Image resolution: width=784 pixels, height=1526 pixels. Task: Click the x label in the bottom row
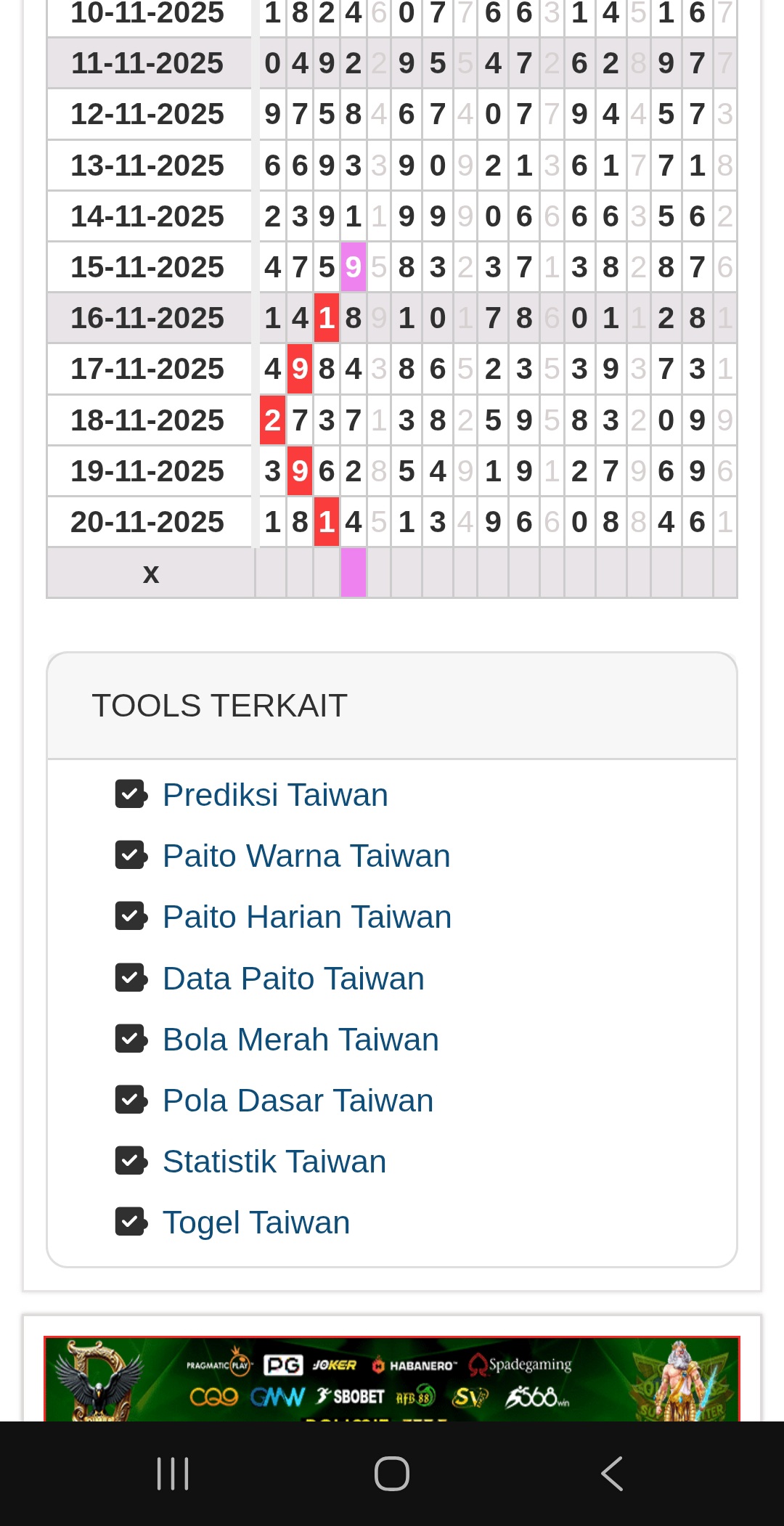(x=150, y=574)
